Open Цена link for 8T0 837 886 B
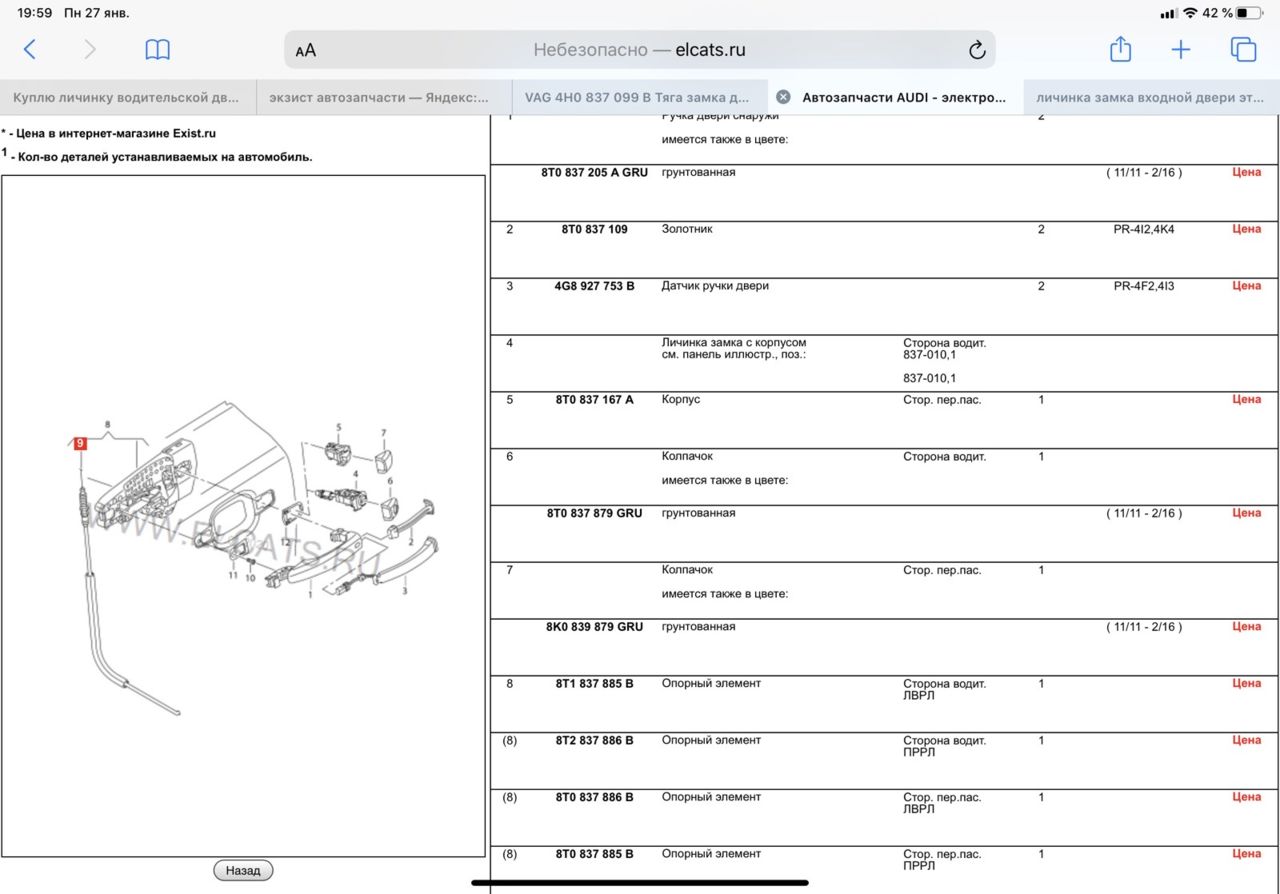This screenshot has height=894, width=1280. click(1246, 797)
